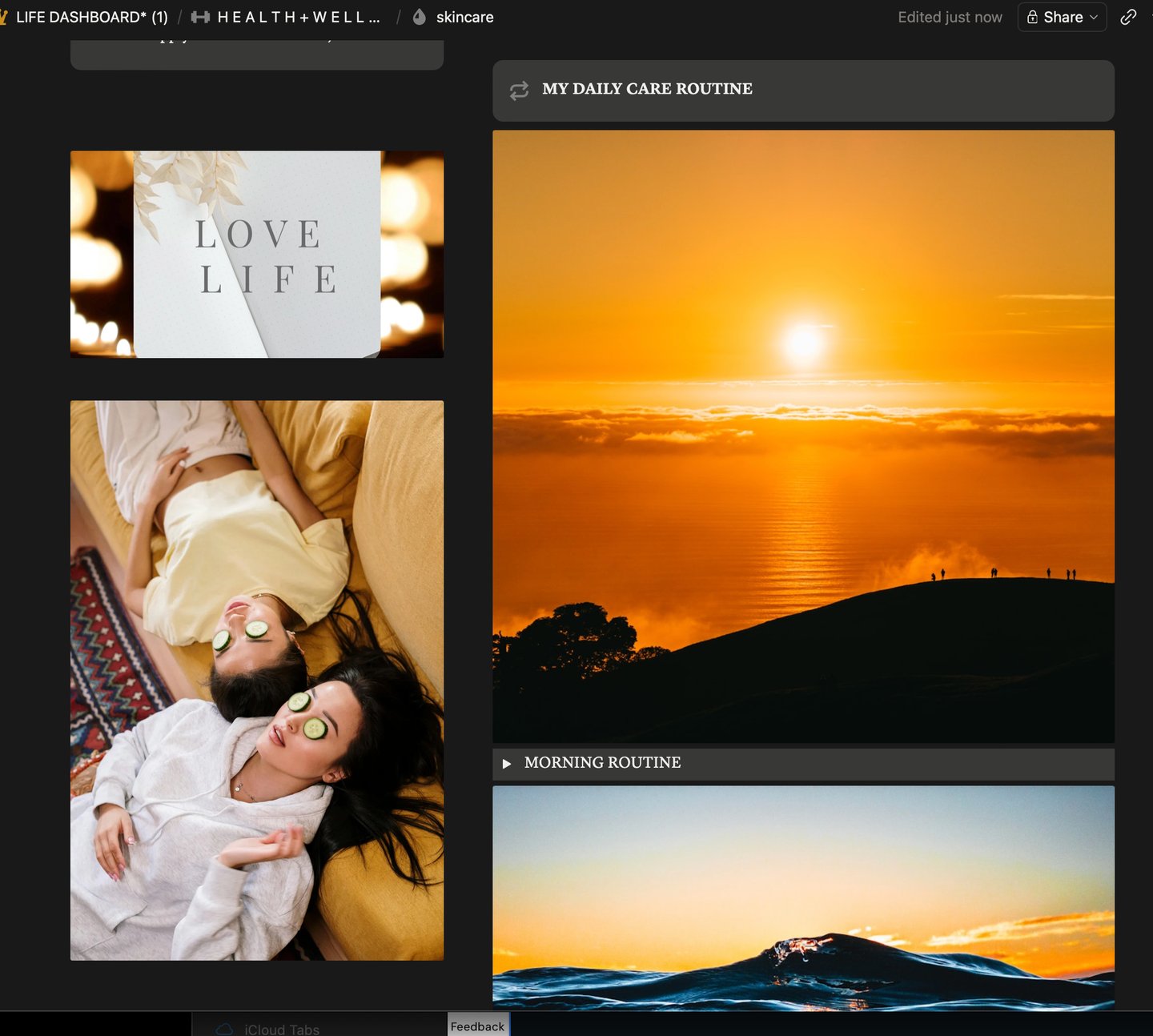Screen dimensions: 1153x1036
Task: Click the iCloud Tabs cloud icon
Action: pyautogui.click(x=225, y=1029)
